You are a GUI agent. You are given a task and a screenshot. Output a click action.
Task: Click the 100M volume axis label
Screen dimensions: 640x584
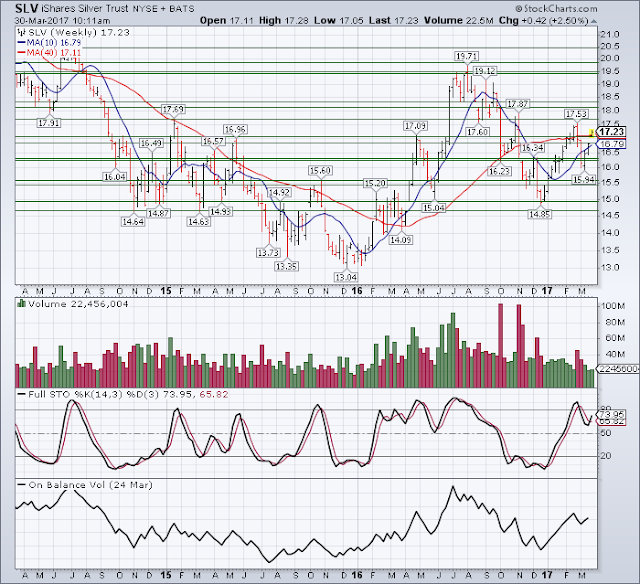point(613,306)
